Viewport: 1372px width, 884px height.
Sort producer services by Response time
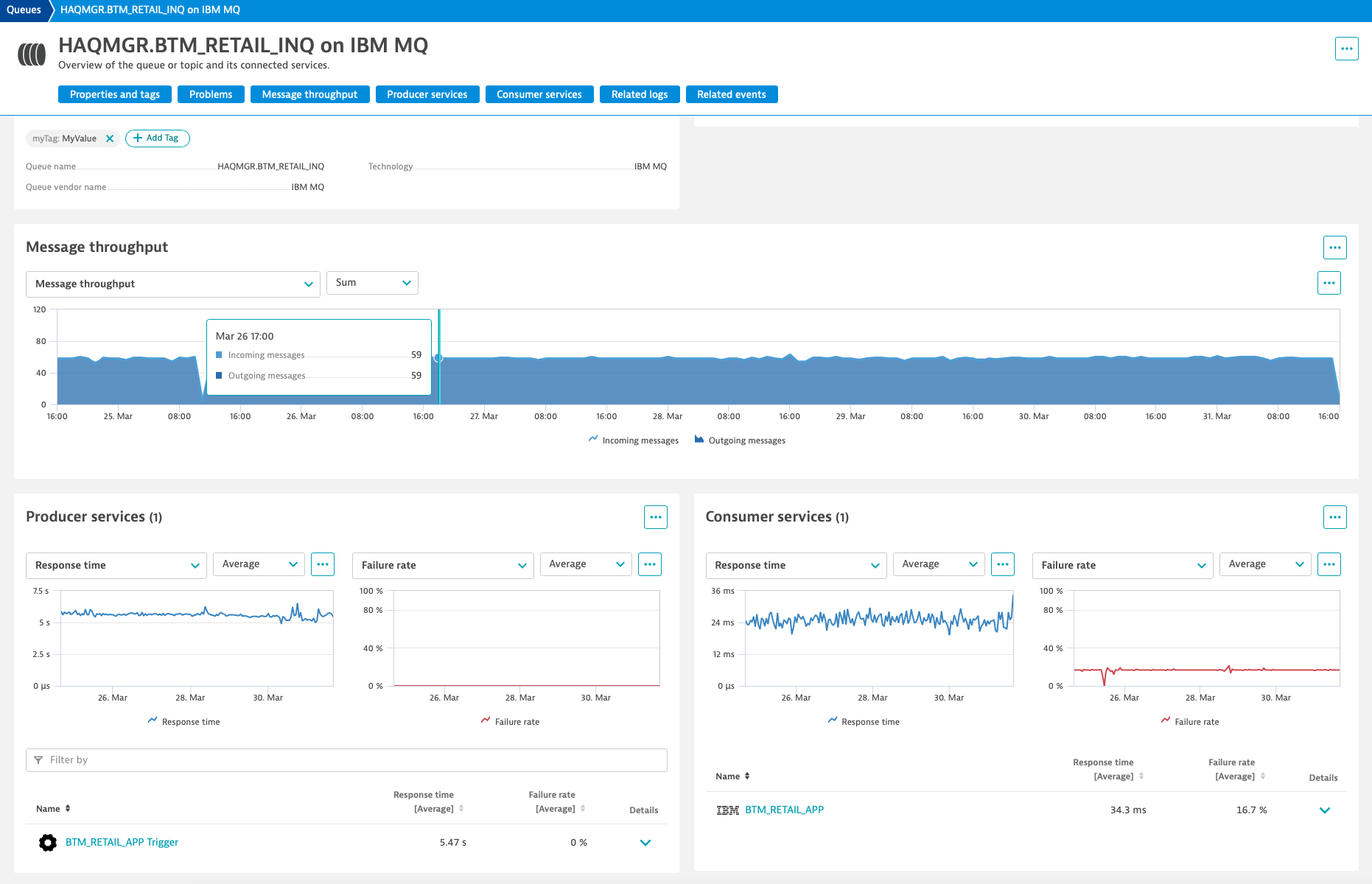[x=428, y=801]
